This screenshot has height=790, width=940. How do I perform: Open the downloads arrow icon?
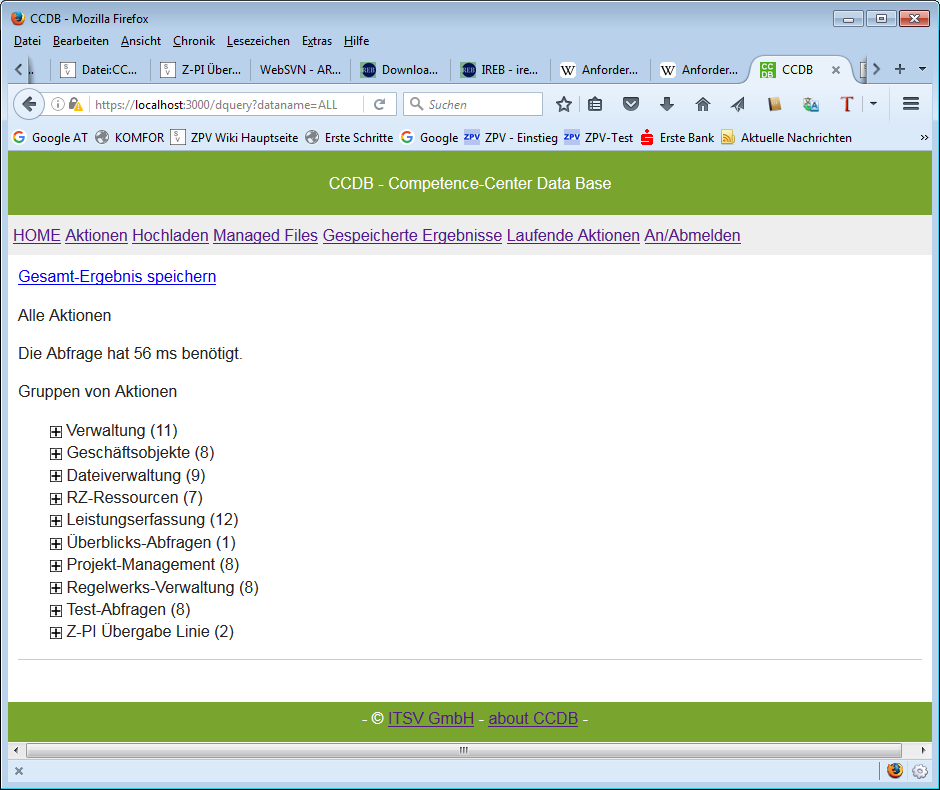(667, 104)
